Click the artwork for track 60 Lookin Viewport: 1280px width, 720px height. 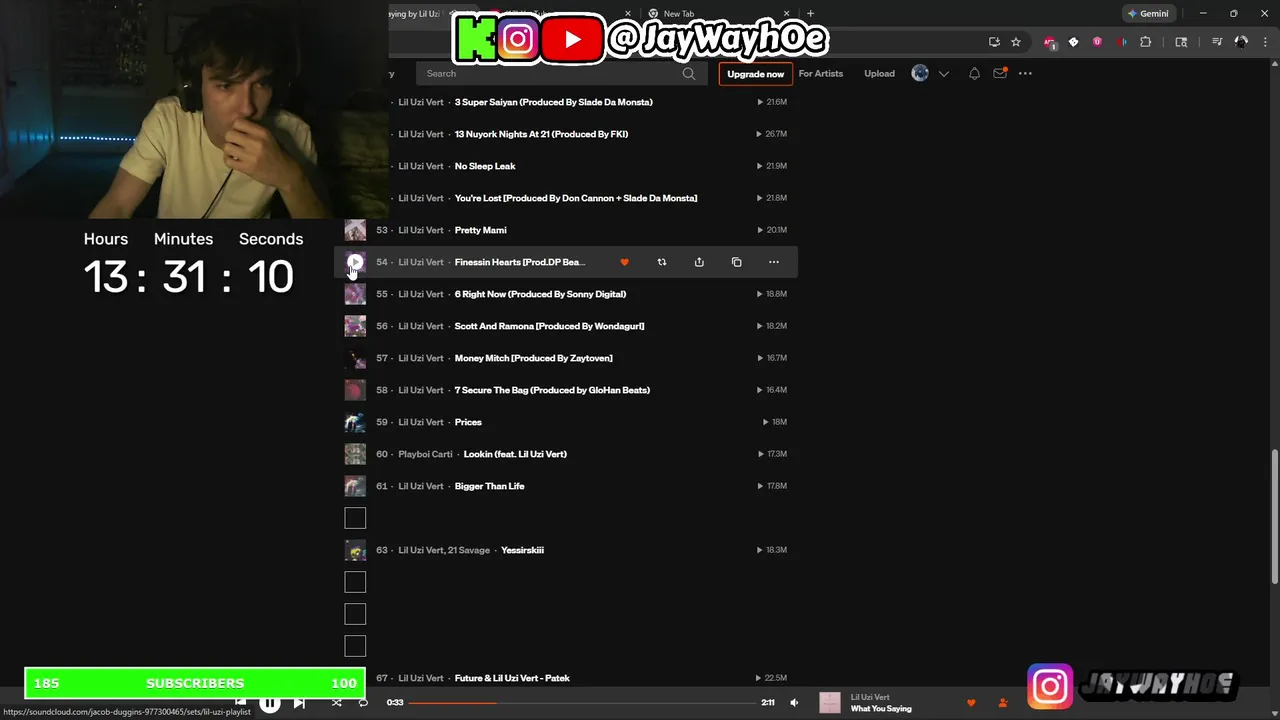point(355,454)
